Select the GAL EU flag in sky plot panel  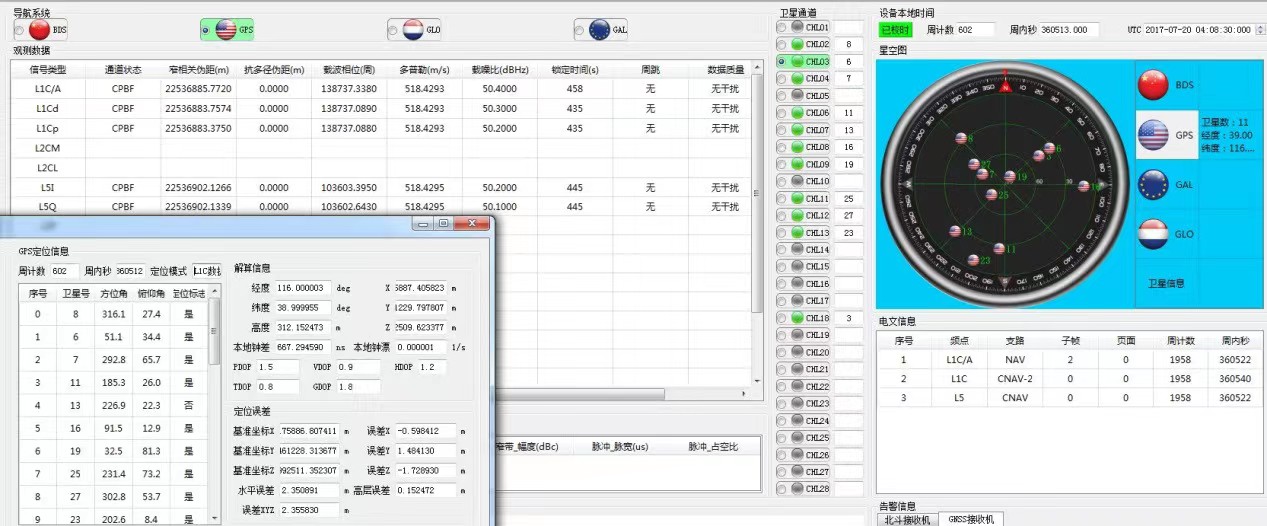coord(1153,184)
